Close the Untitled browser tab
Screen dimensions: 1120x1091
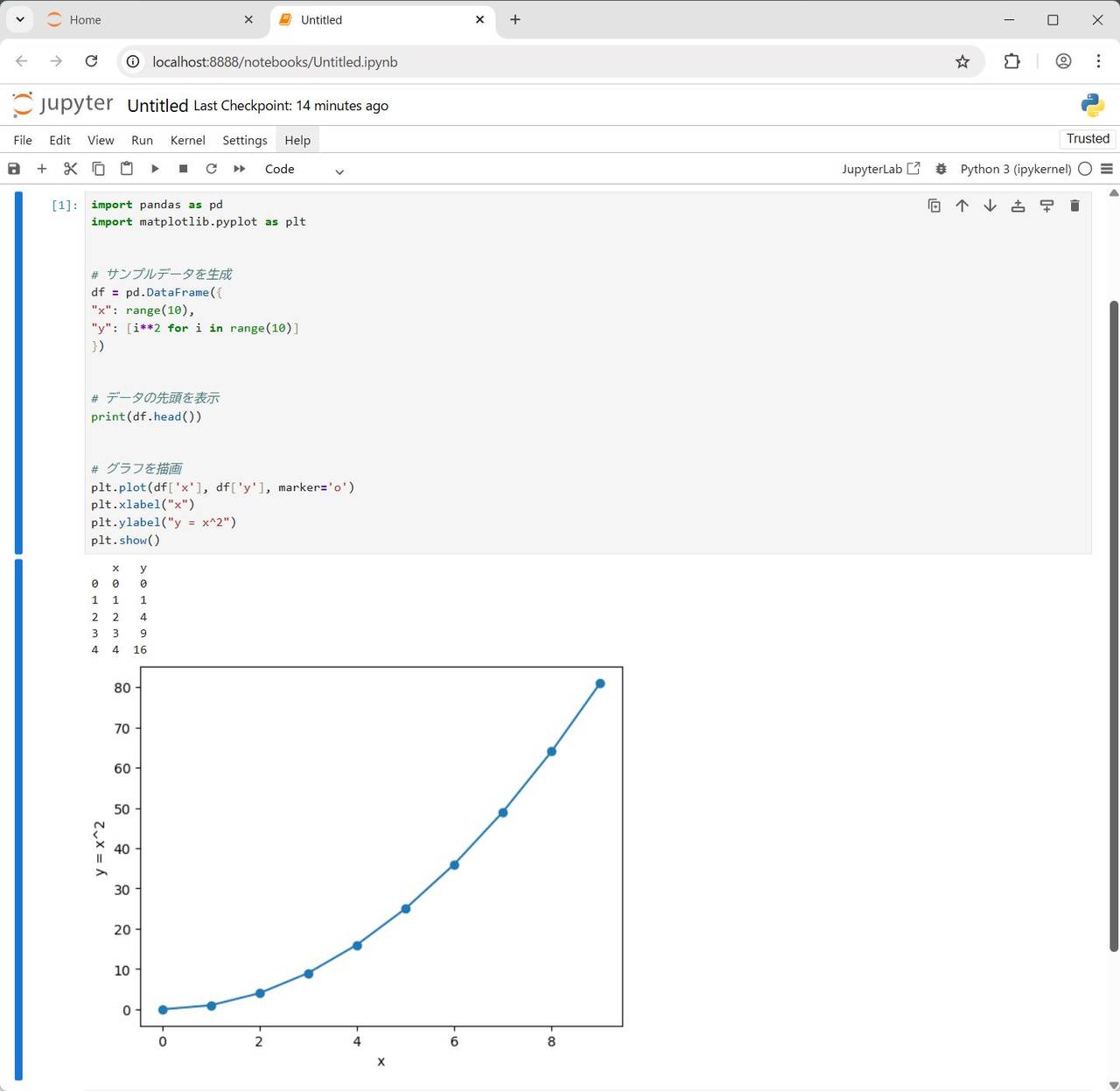479,19
